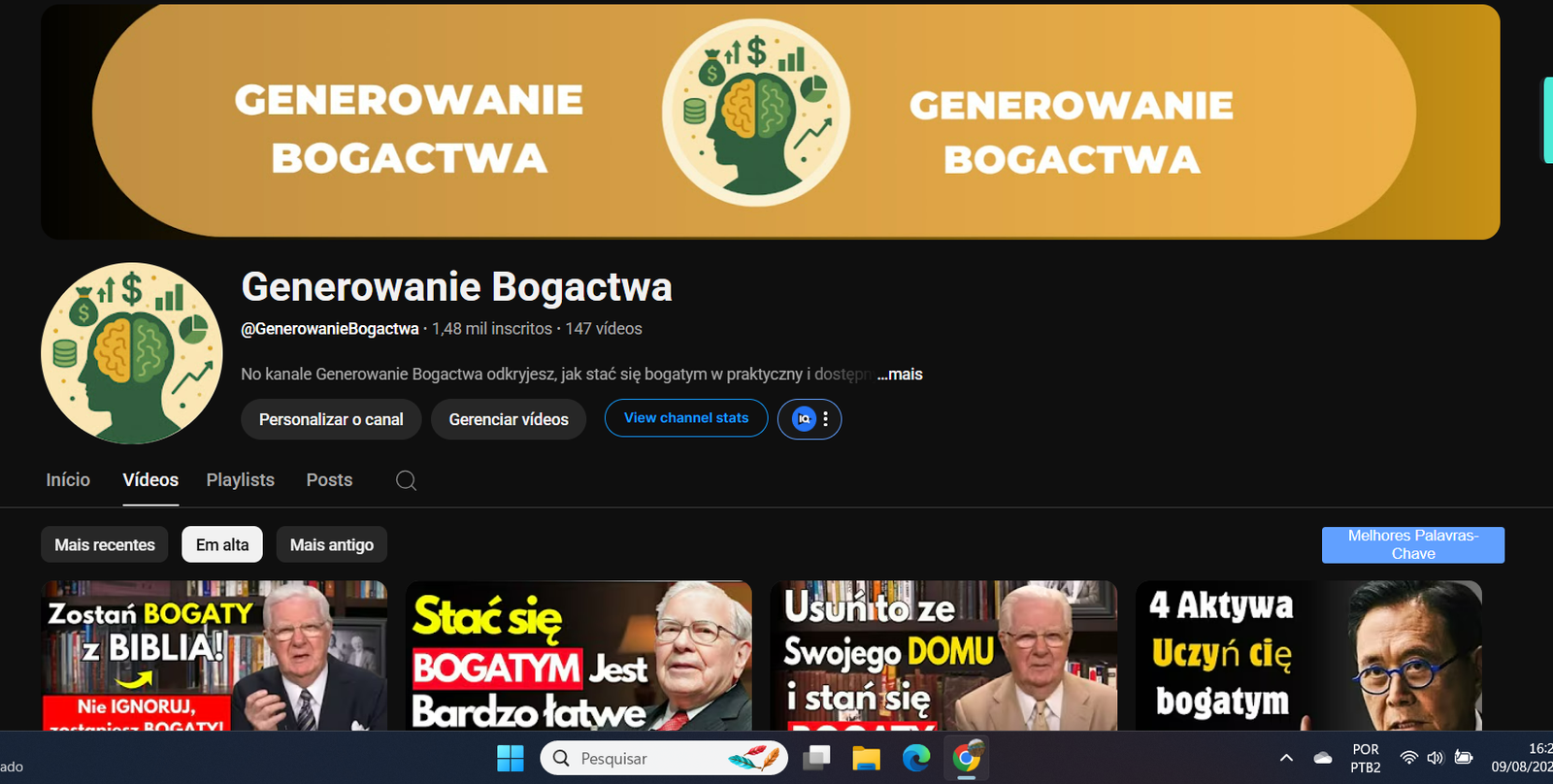Click the "147 vídeos" count text

[604, 329]
